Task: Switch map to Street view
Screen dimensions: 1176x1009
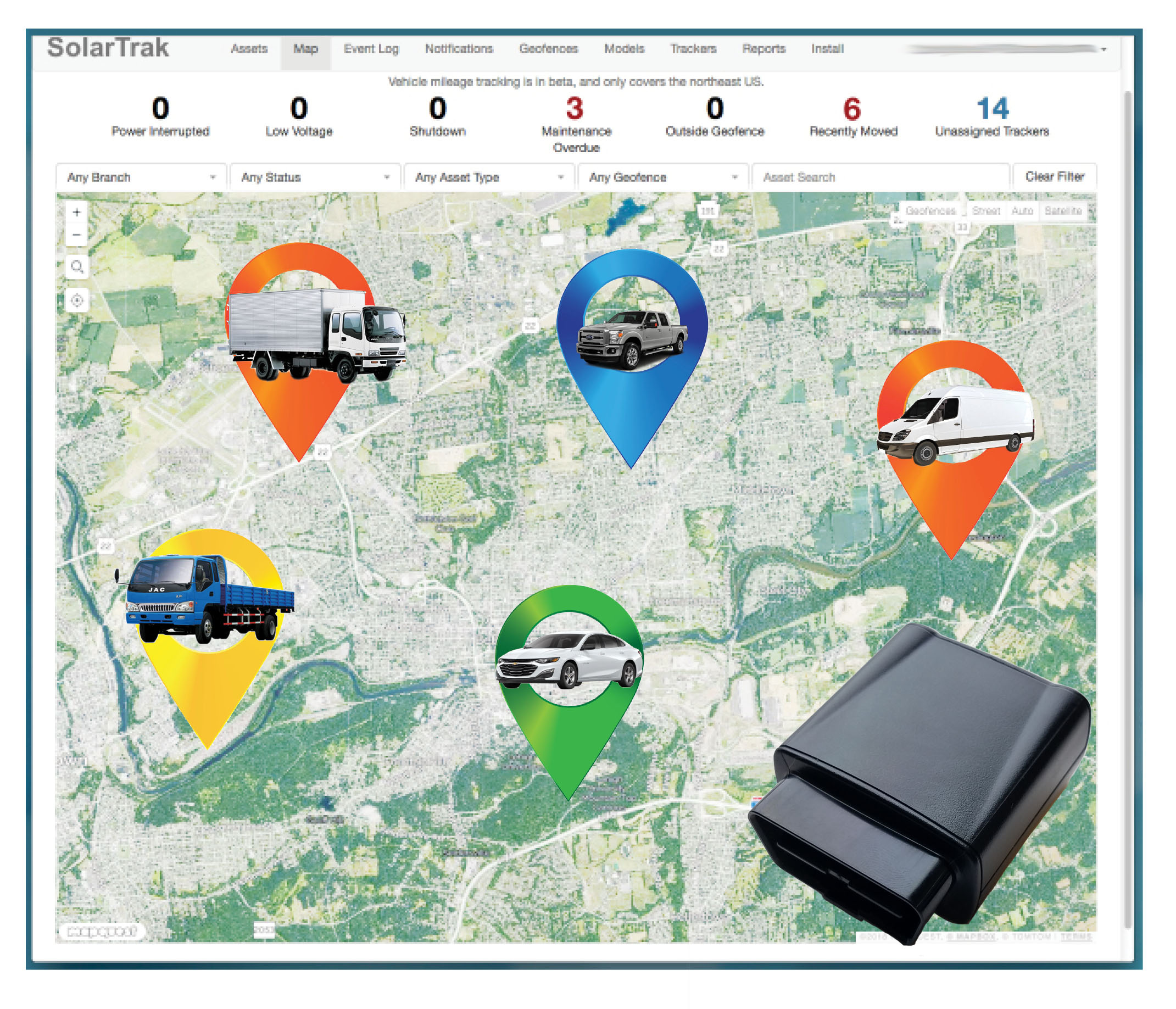Action: click(985, 210)
